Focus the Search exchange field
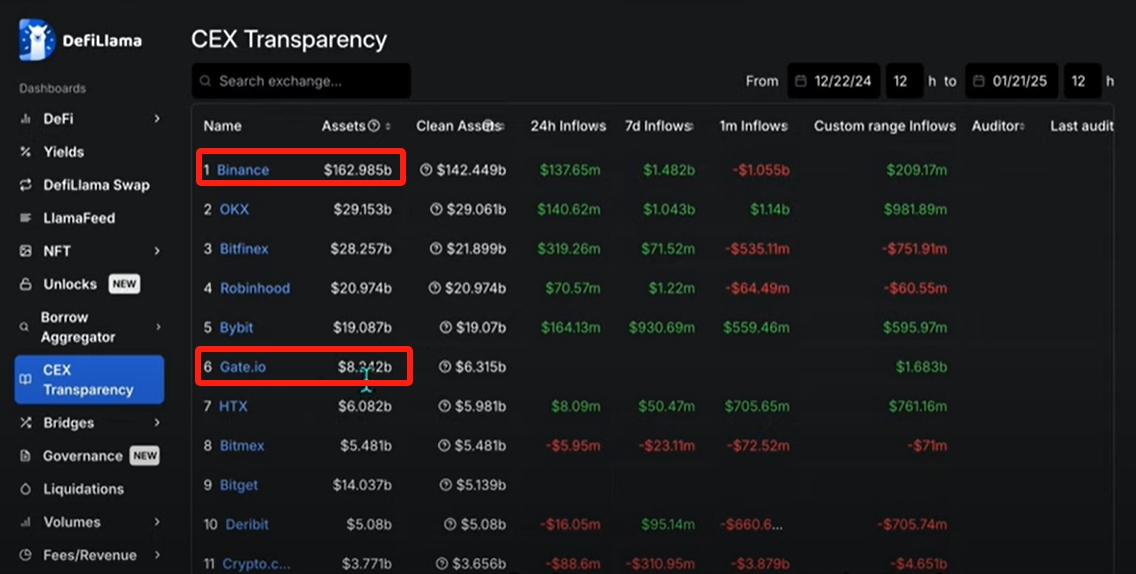 point(301,81)
